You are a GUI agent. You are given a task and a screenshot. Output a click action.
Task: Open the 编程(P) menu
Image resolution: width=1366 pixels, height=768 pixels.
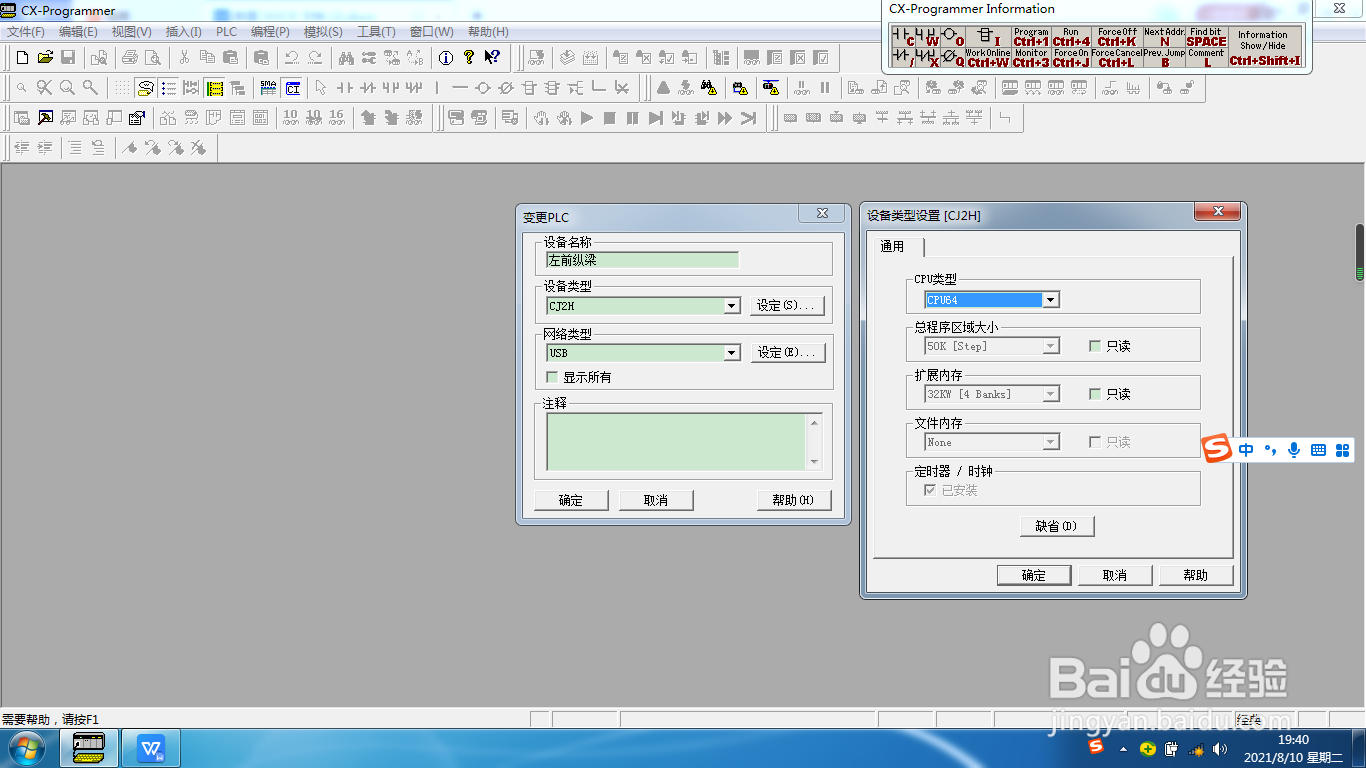270,32
